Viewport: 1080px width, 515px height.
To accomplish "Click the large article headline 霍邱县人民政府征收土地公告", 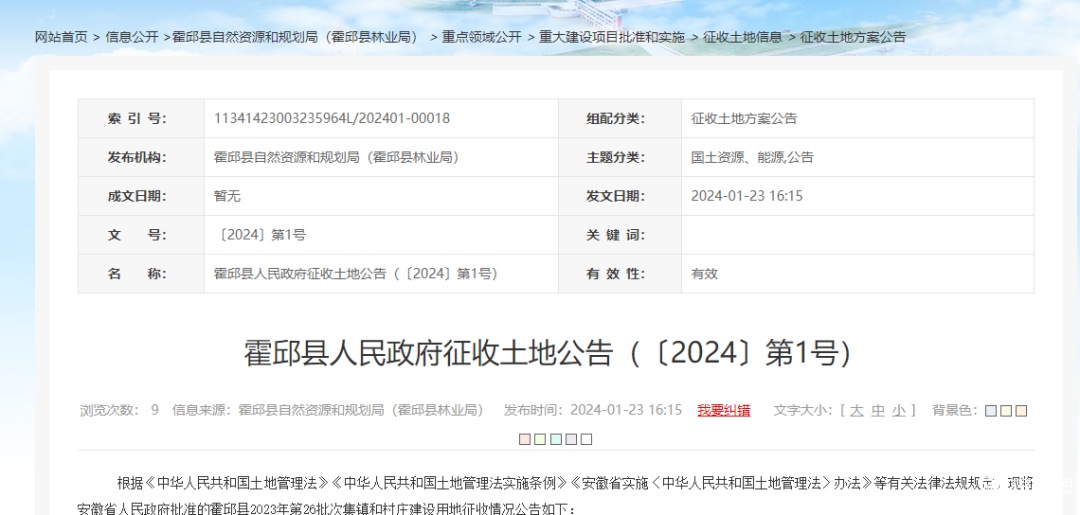I will coord(548,354).
